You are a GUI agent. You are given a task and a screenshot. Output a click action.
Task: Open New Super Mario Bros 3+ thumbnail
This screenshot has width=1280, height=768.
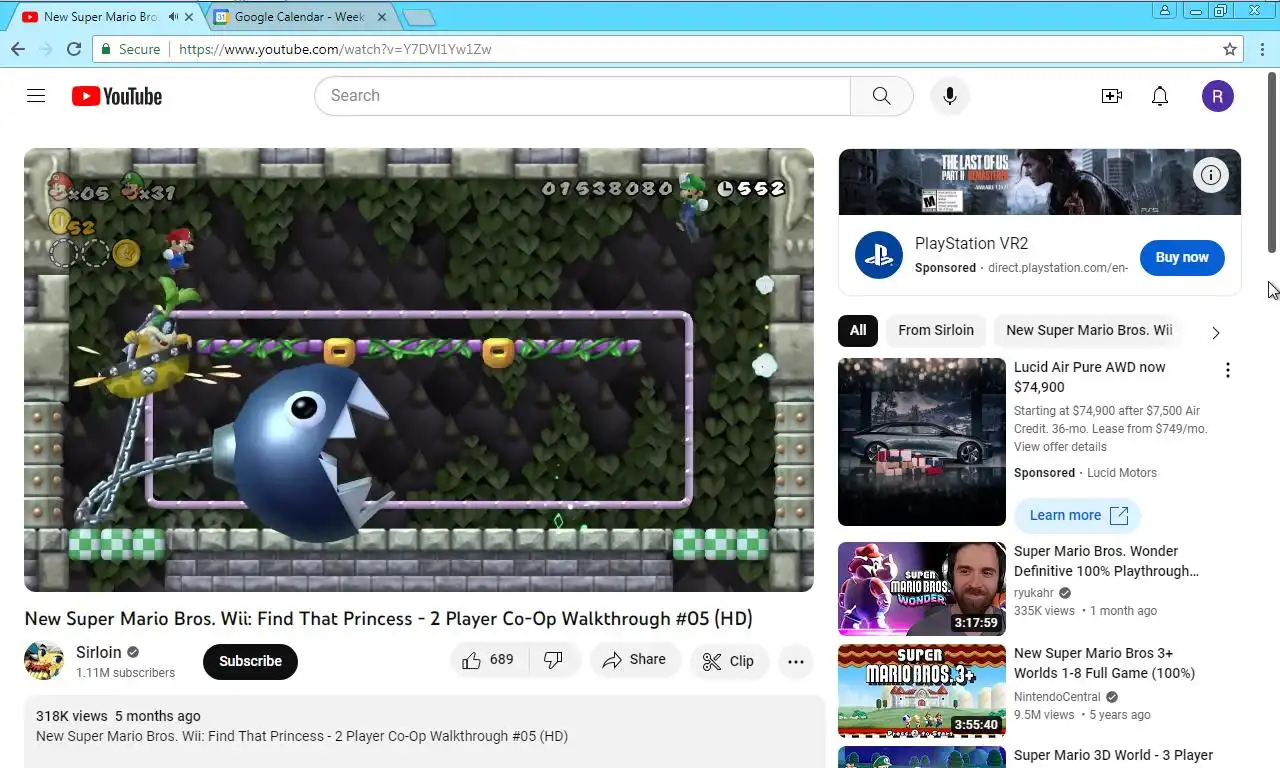point(922,691)
